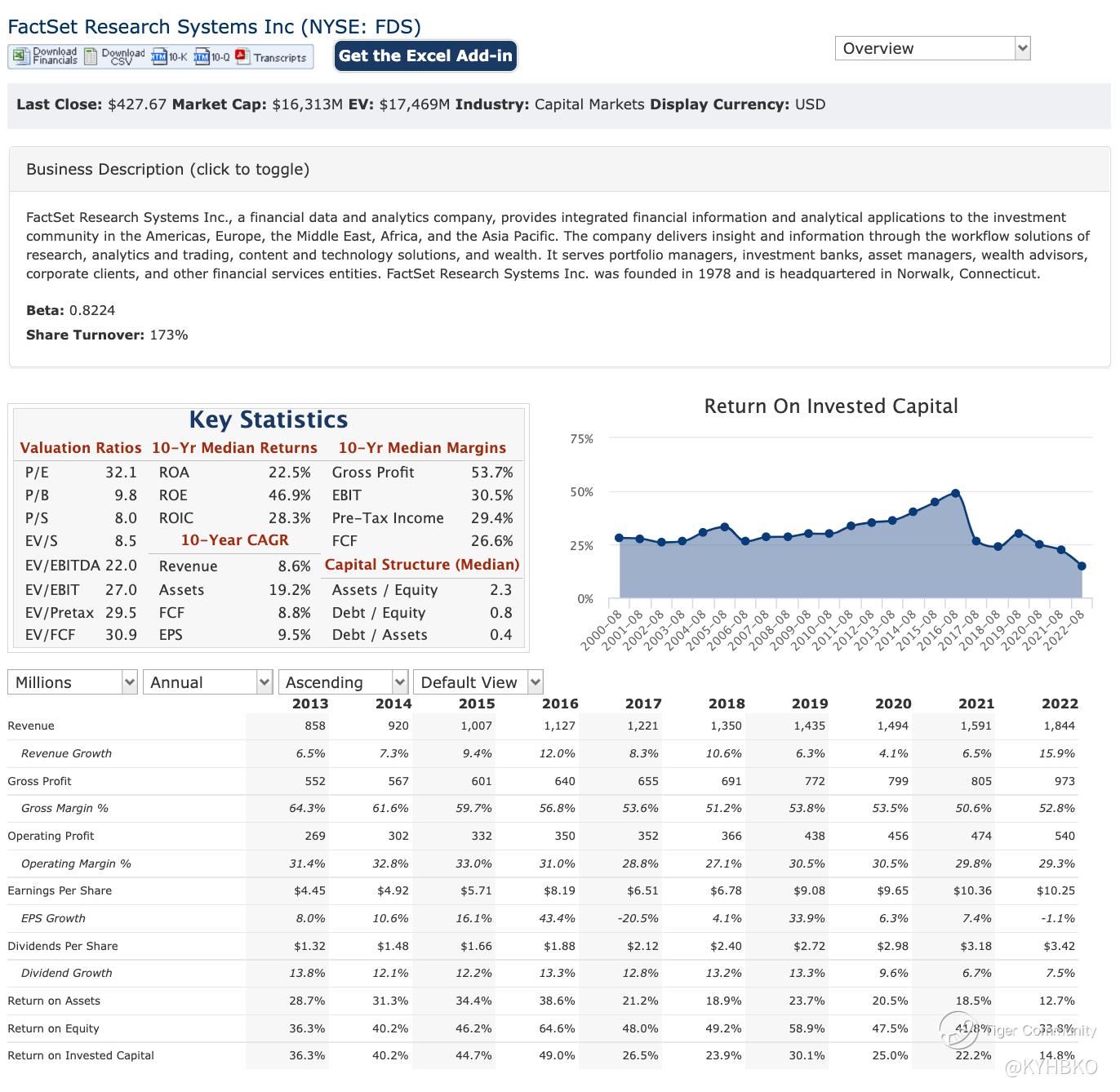This screenshot has width=1120, height=1092.
Task: Open the Overview view dropdown
Action: (x=932, y=49)
